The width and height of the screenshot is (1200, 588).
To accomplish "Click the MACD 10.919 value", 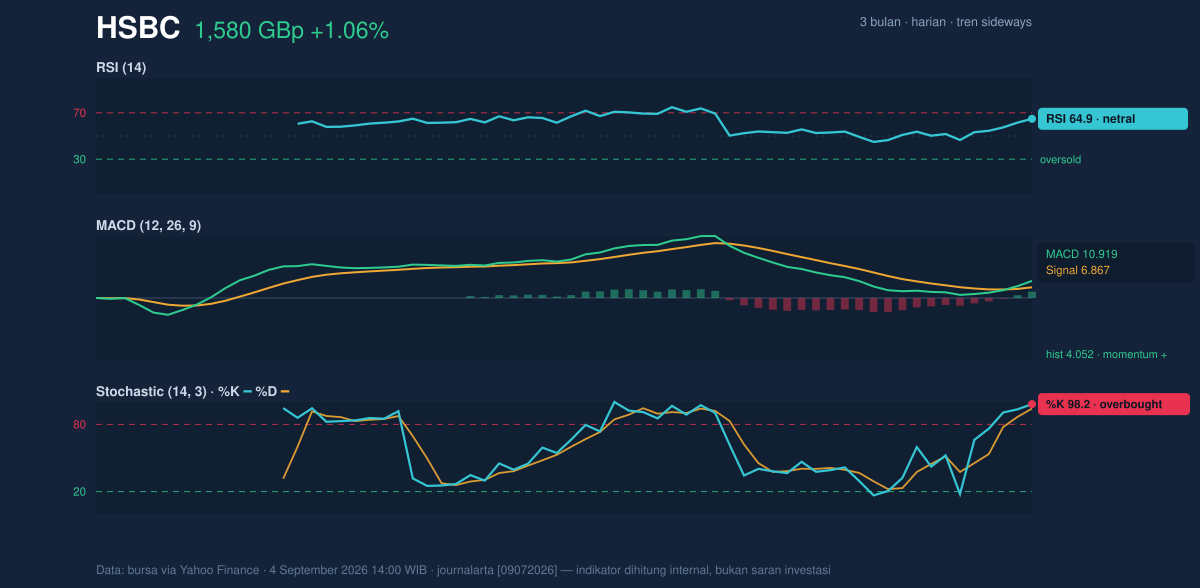I will [x=1082, y=254].
